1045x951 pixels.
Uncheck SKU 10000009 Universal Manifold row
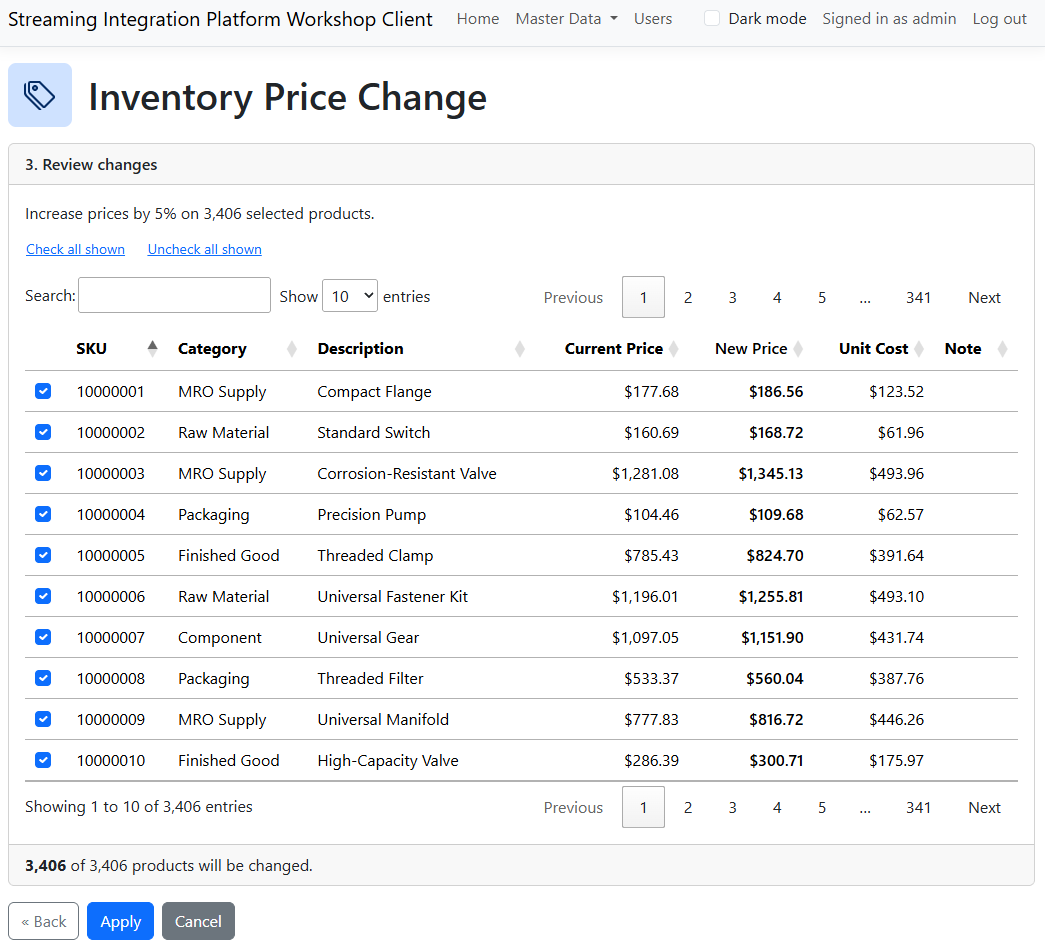(x=43, y=719)
